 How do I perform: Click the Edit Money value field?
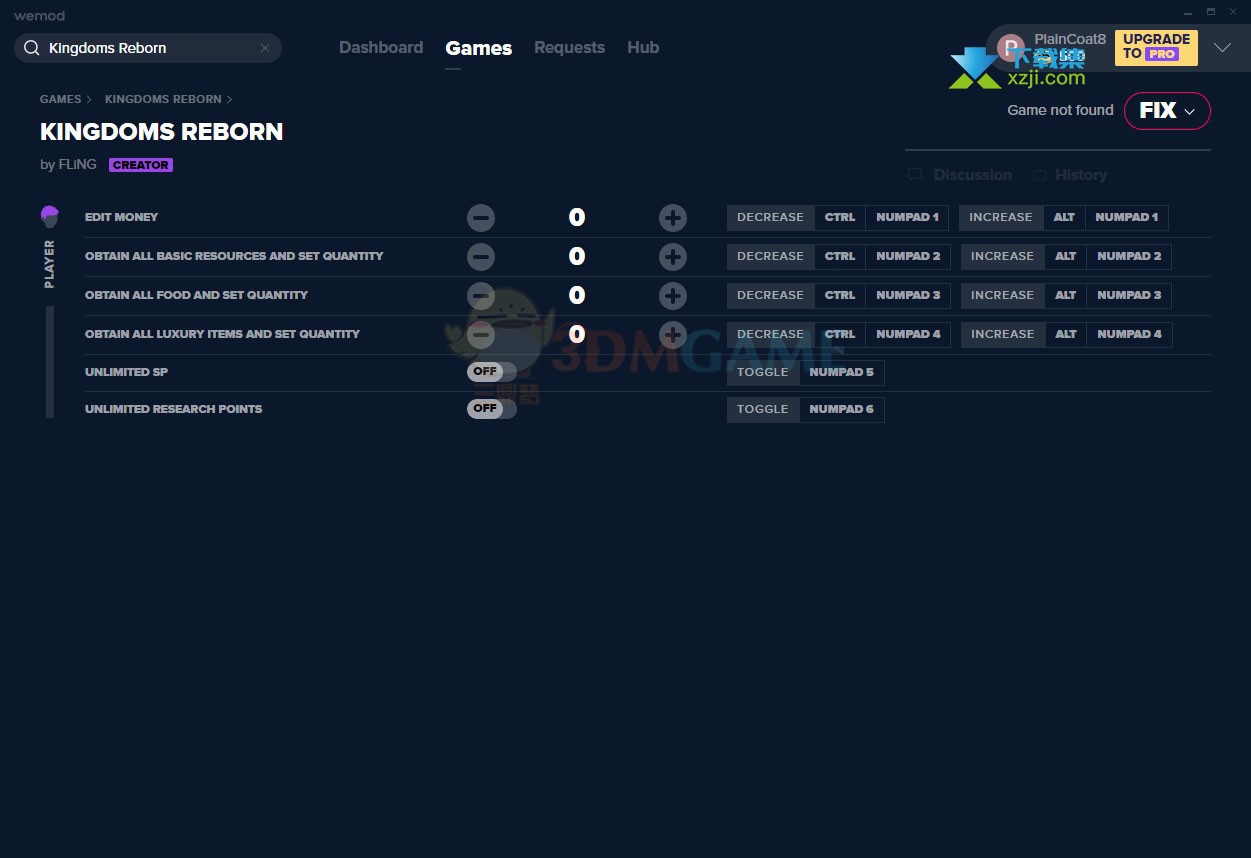[577, 217]
